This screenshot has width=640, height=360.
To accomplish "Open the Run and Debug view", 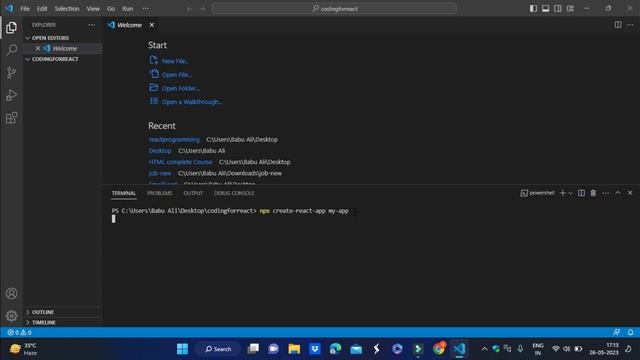I will click(x=11, y=96).
